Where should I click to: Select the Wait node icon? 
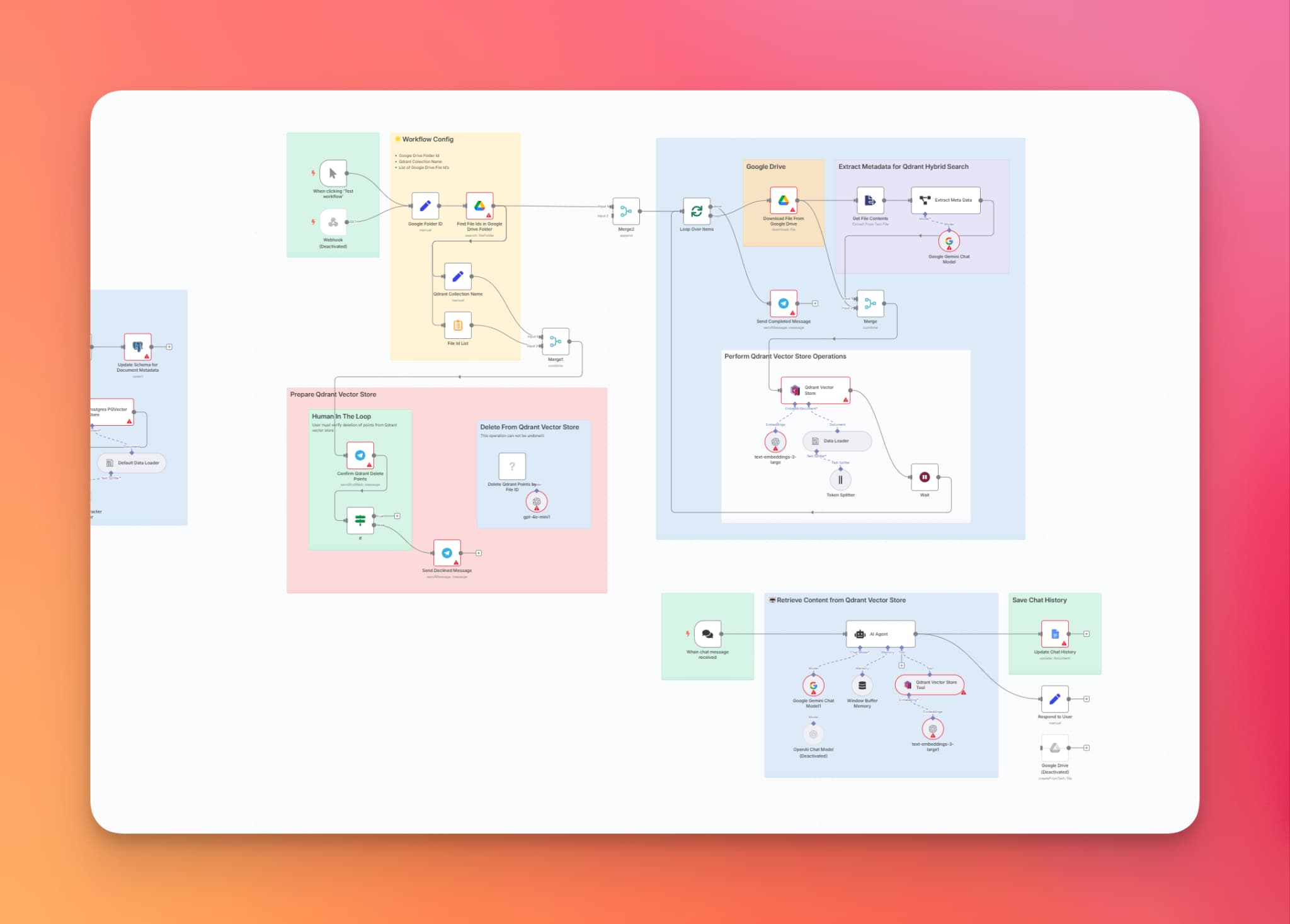click(x=924, y=477)
